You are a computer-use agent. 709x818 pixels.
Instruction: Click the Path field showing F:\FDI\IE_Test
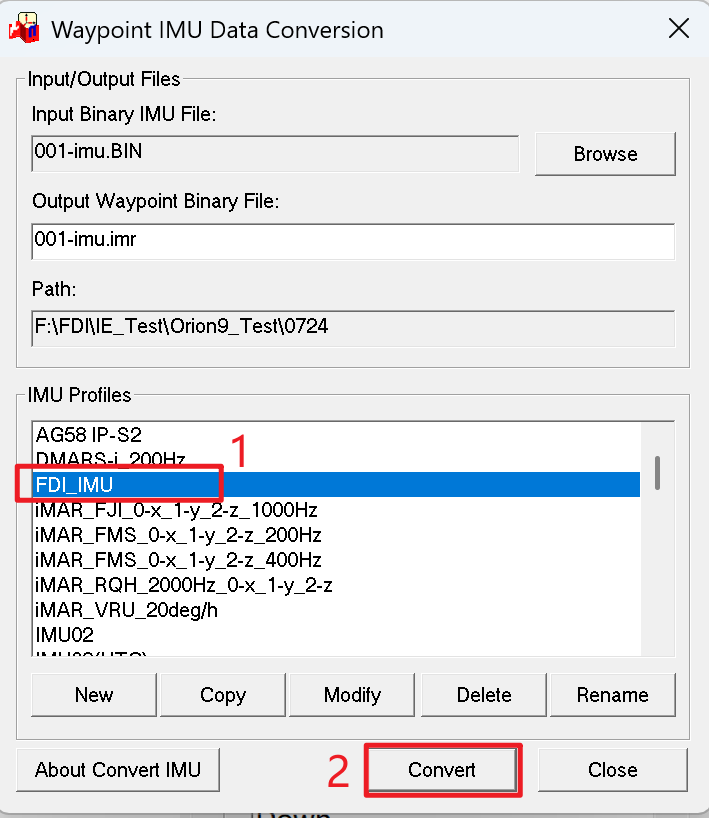pyautogui.click(x=353, y=328)
